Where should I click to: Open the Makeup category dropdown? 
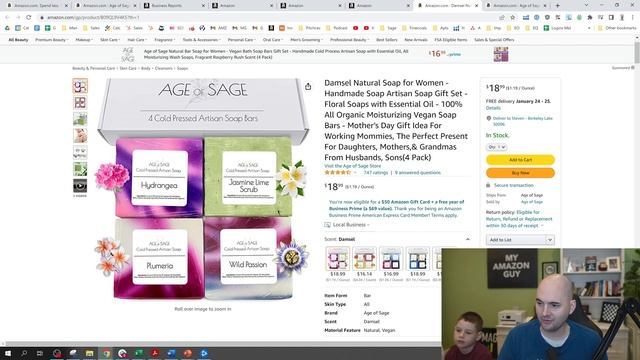pos(83,40)
